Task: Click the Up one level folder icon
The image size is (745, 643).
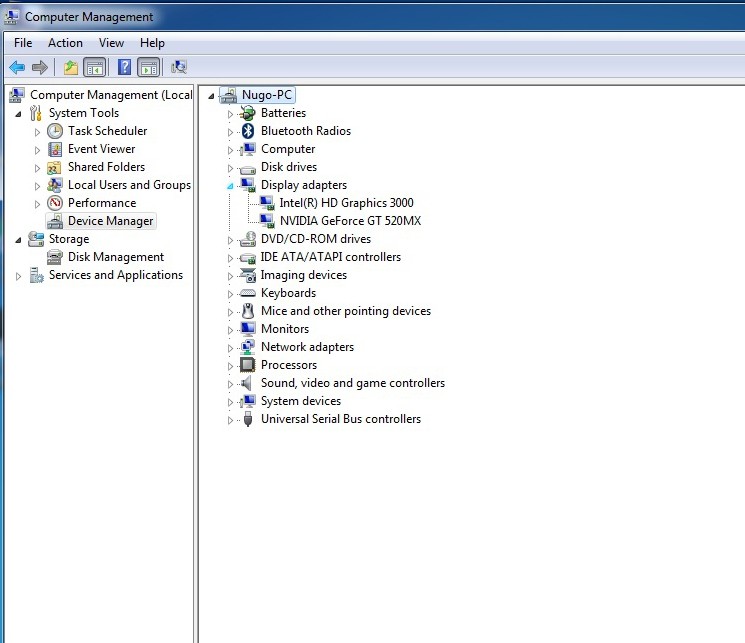Action: pyautogui.click(x=71, y=67)
